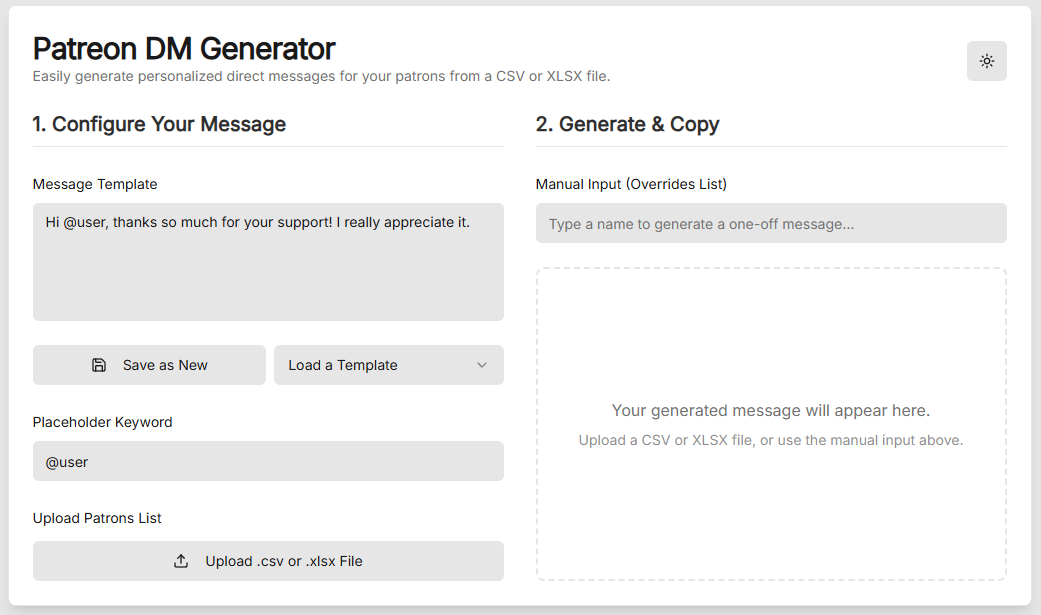Click the Upload Patrons List label
Screen dimensions: 1041x615
97,518
